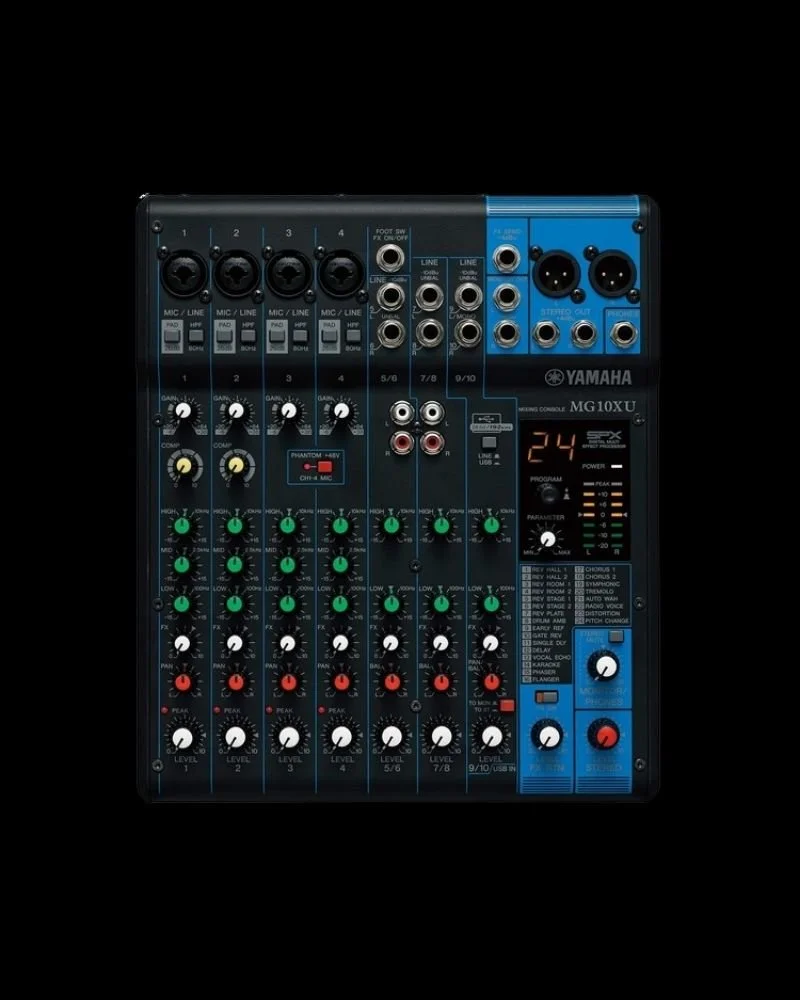Click the PARAMETER knob under the display

pos(547,539)
